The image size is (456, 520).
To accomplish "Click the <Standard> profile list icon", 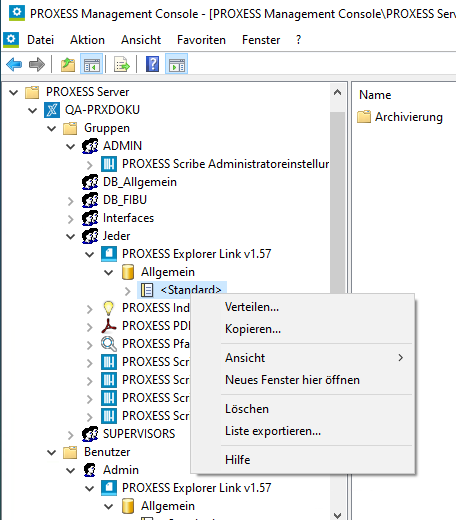I will (147, 290).
